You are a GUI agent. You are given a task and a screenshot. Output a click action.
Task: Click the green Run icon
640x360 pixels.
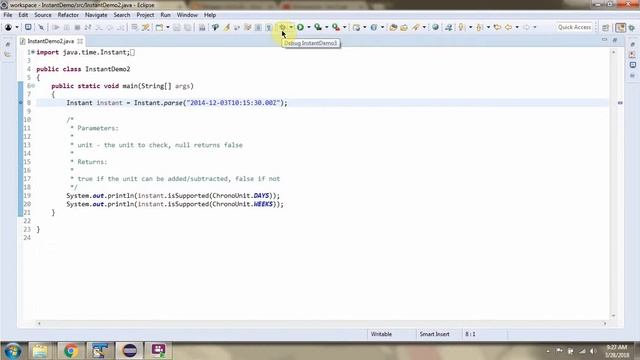[300, 27]
